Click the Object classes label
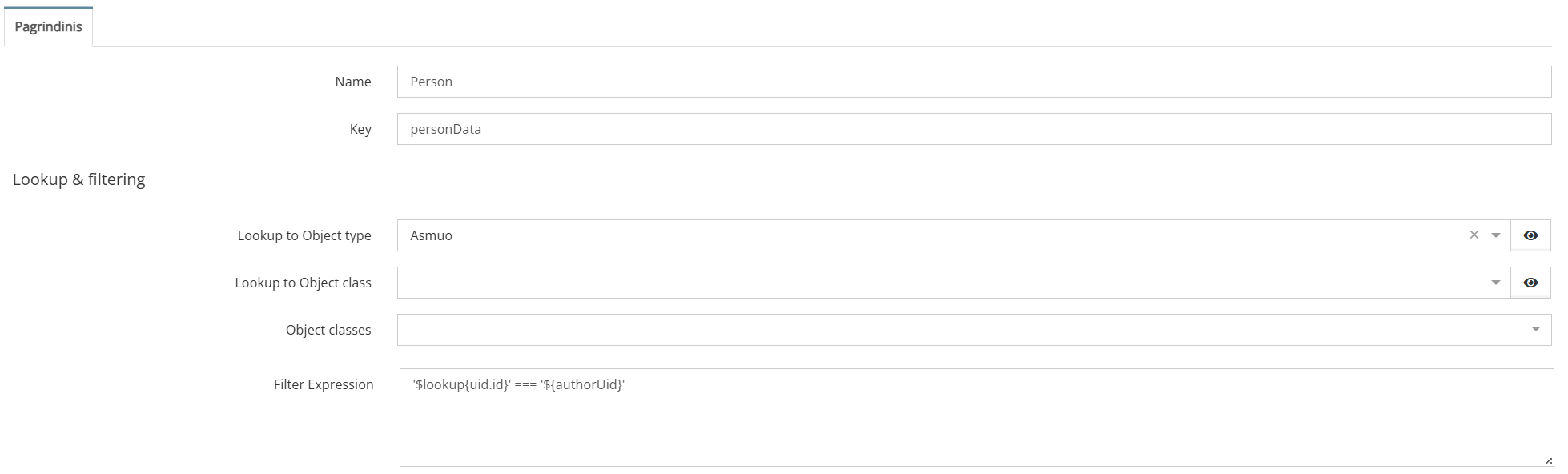This screenshot has width=1568, height=474. coord(328,330)
